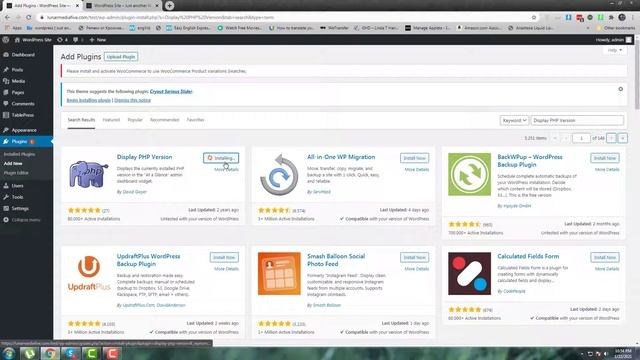Viewport: 640px width, 360px height.
Task: Visit WordPress Site from admin bar
Action: click(x=33, y=40)
